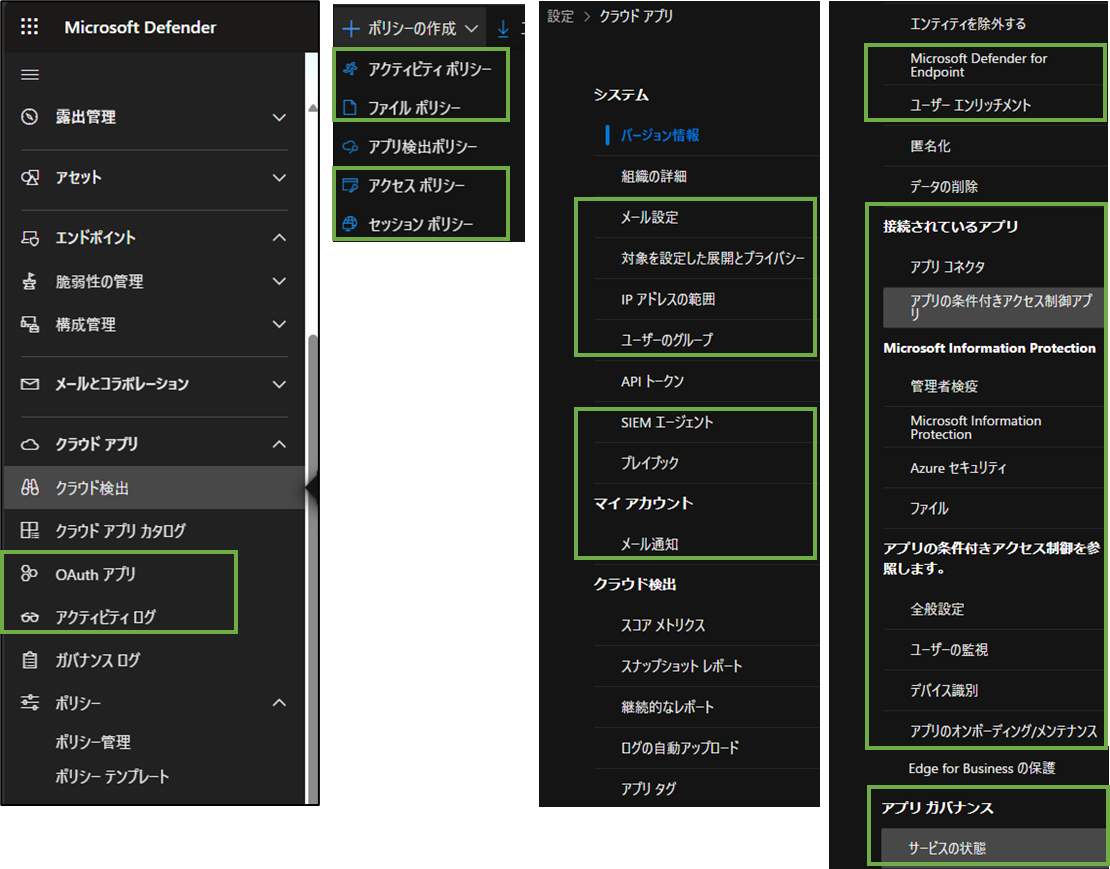This screenshot has height=869, width=1110.
Task: Collapse the ポリシー chevron
Action: [x=280, y=702]
